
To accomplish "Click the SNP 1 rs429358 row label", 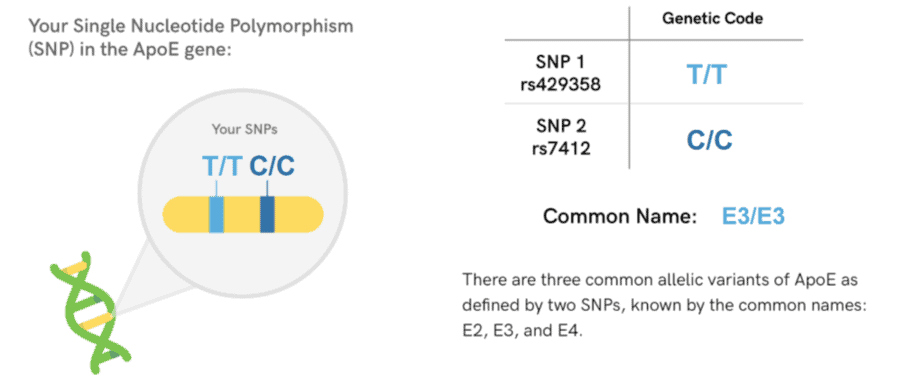I will 560,73.
